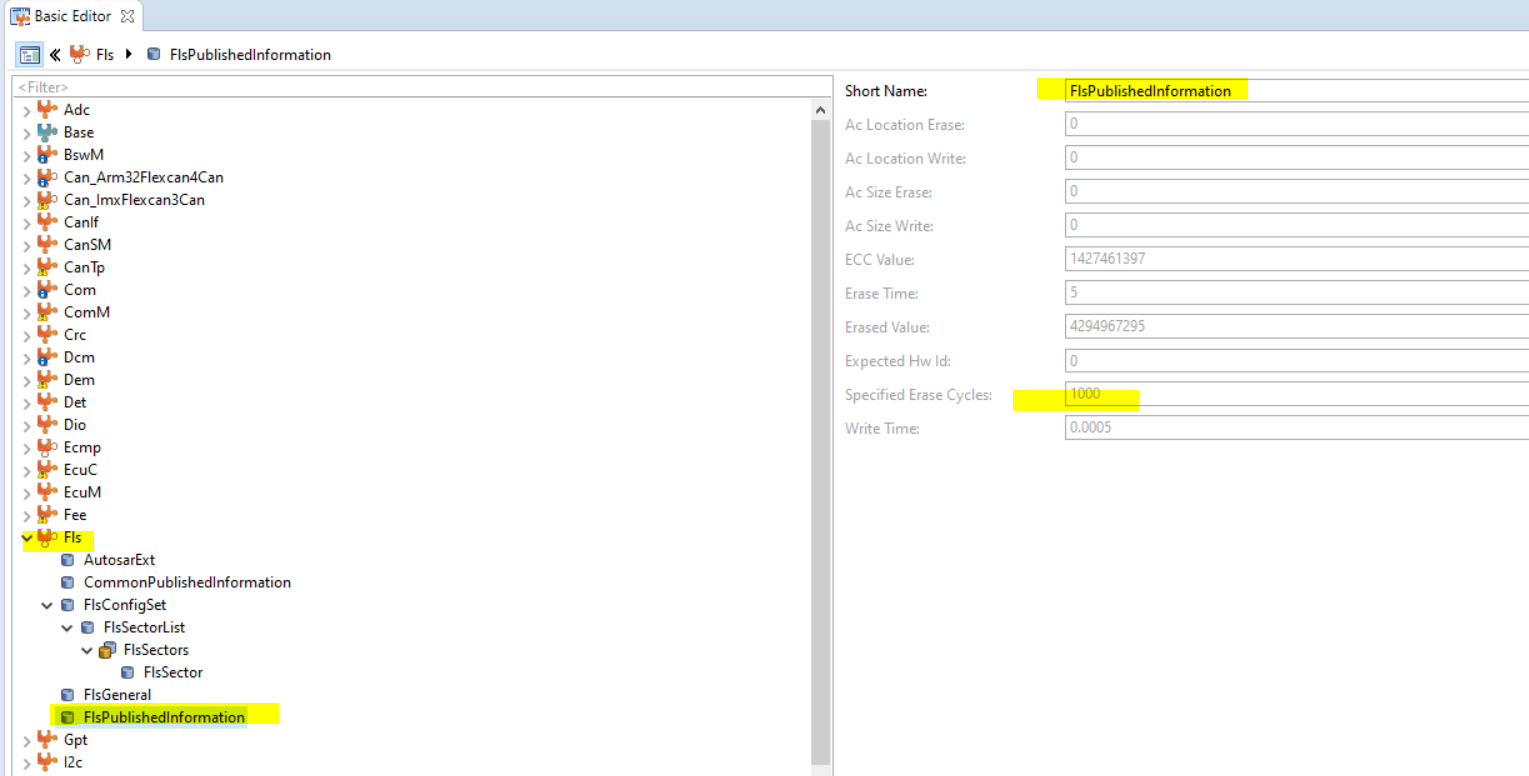Click the Can_Arm32Flexcan4Can module icon

46,177
